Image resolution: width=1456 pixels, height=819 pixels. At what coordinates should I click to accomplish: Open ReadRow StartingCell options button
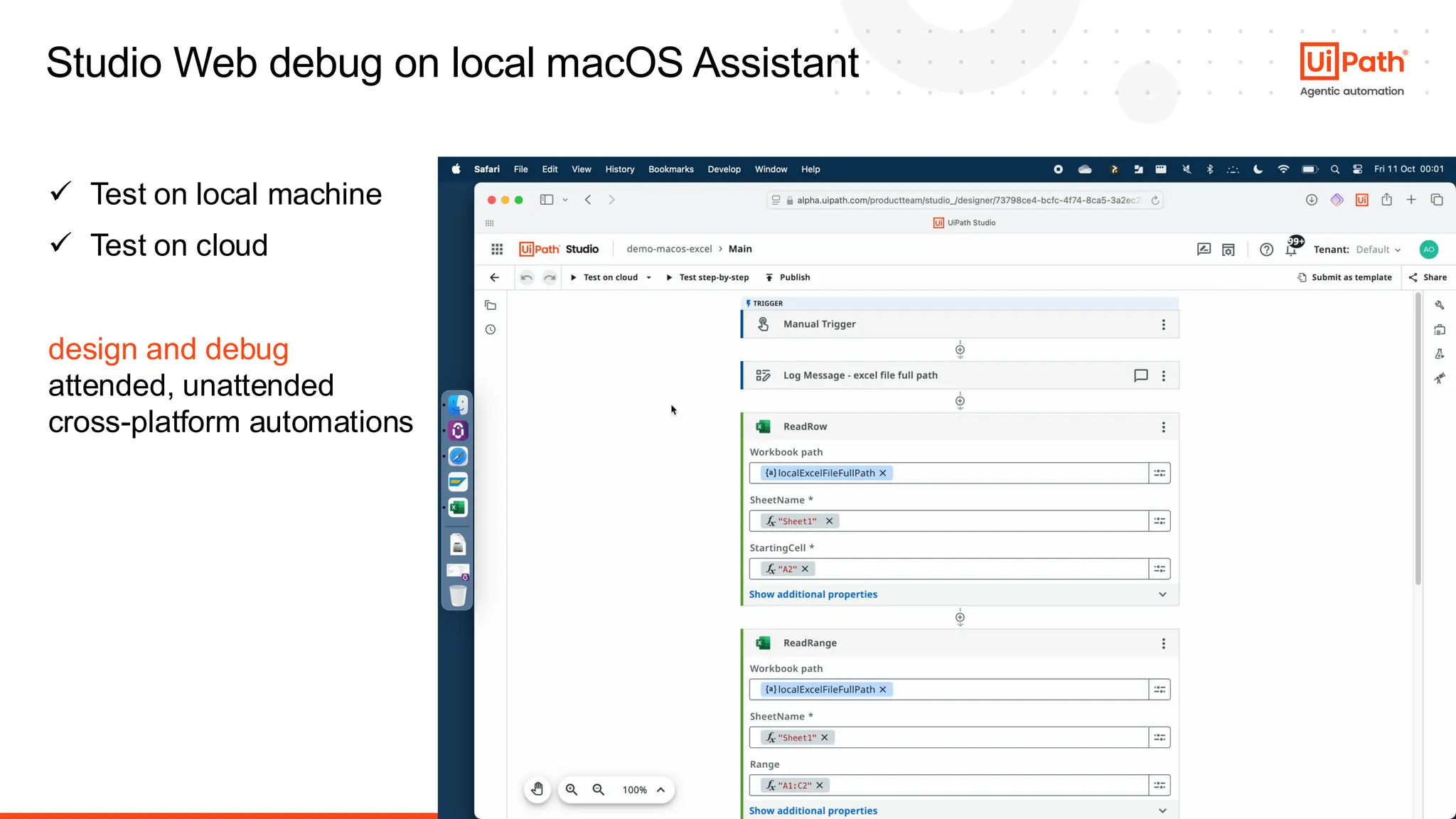(1160, 569)
